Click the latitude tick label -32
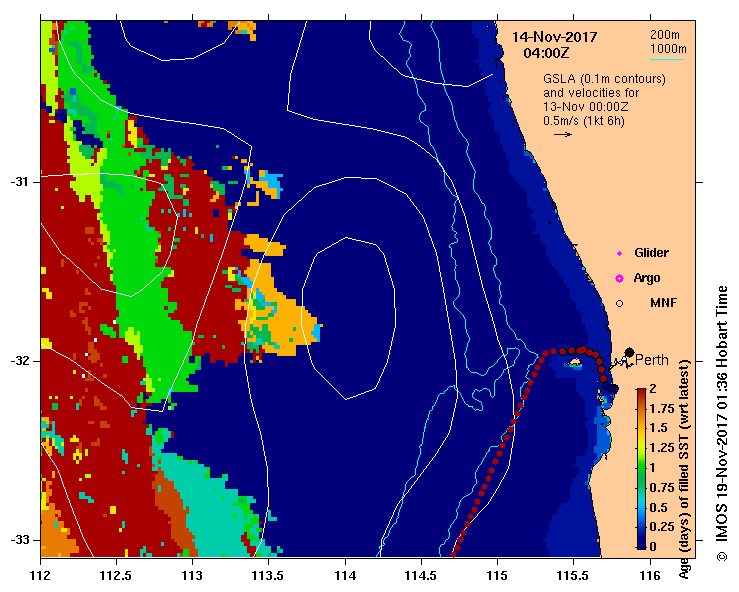739x592 pixels. 19,361
